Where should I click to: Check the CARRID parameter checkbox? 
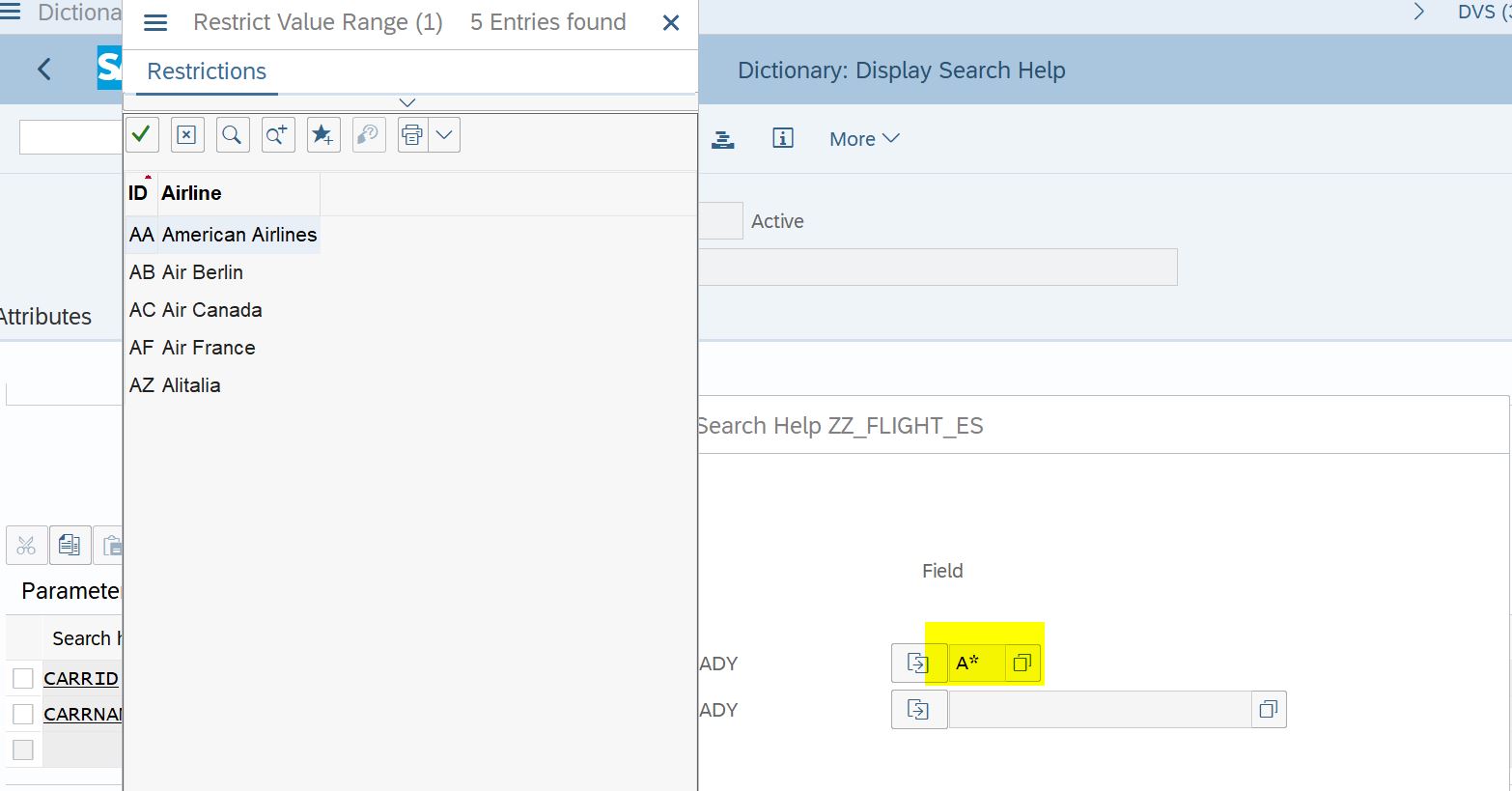(23, 678)
